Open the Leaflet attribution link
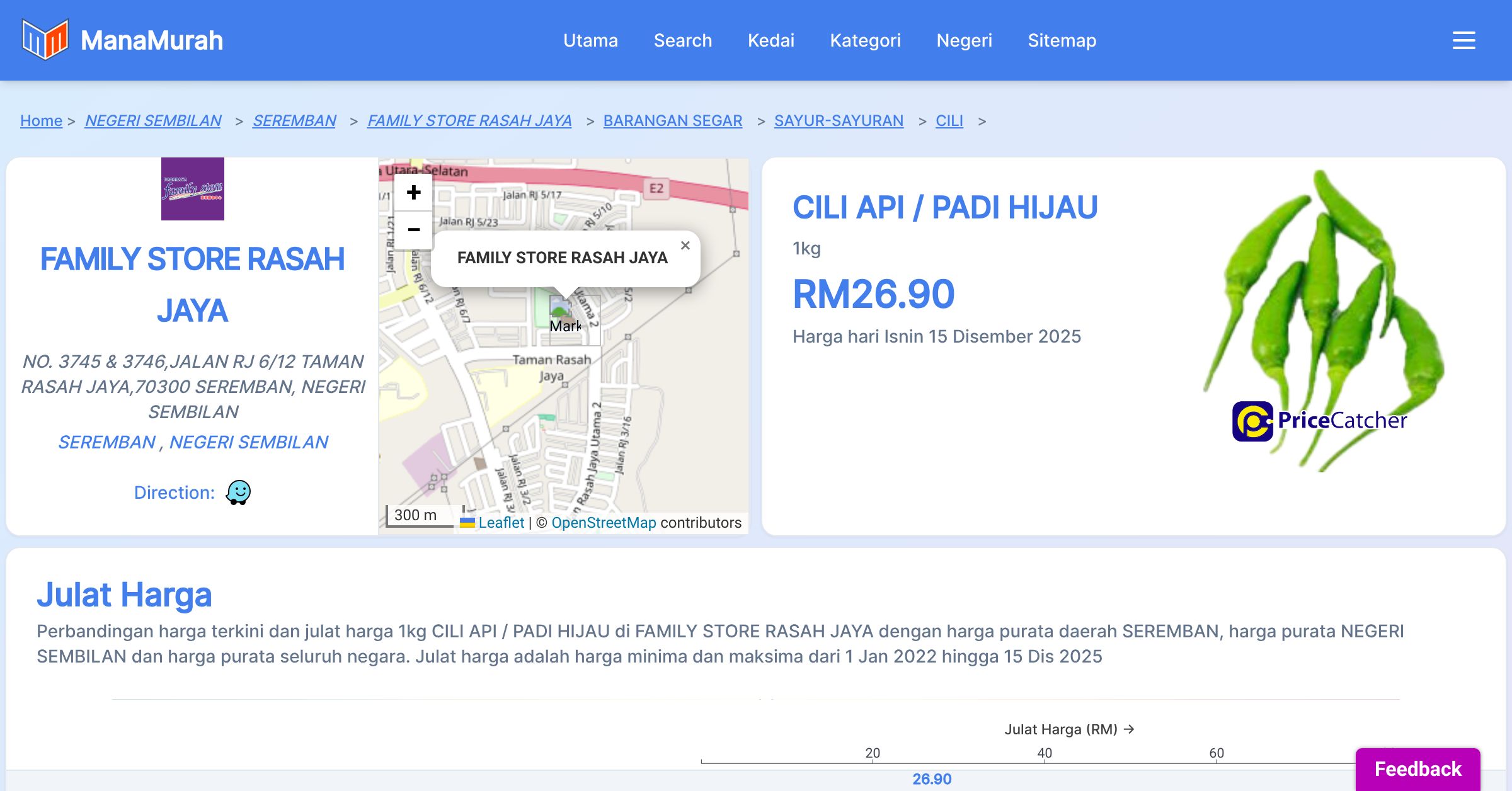The width and height of the screenshot is (1512, 791). click(x=501, y=523)
